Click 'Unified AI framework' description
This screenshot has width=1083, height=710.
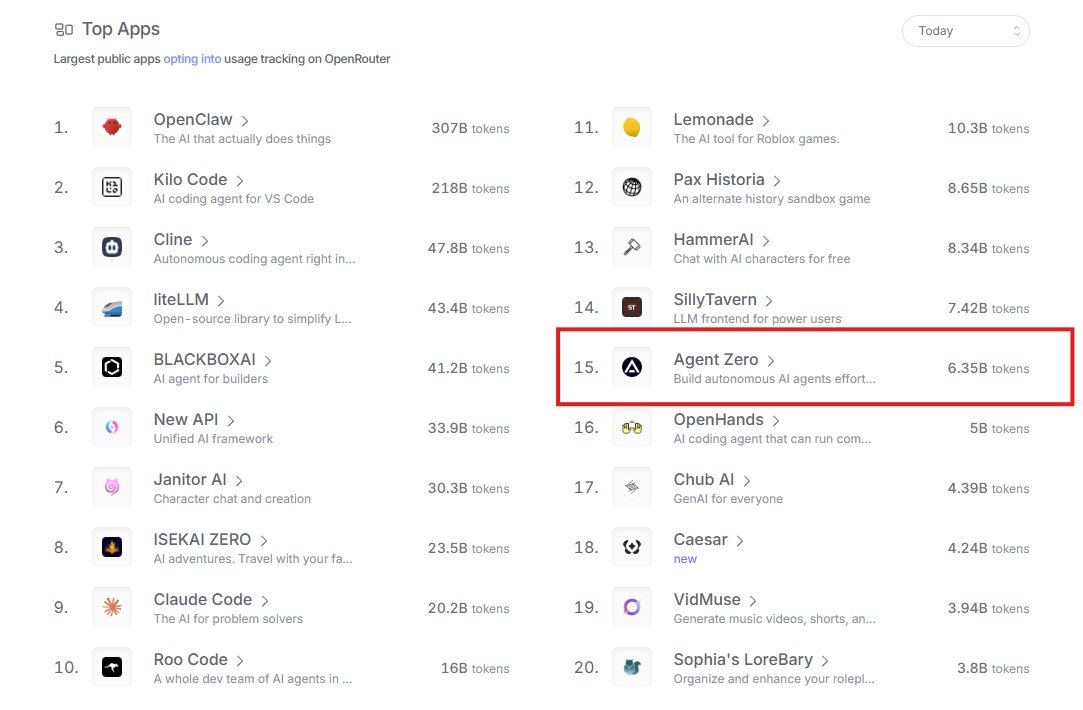[213, 439]
